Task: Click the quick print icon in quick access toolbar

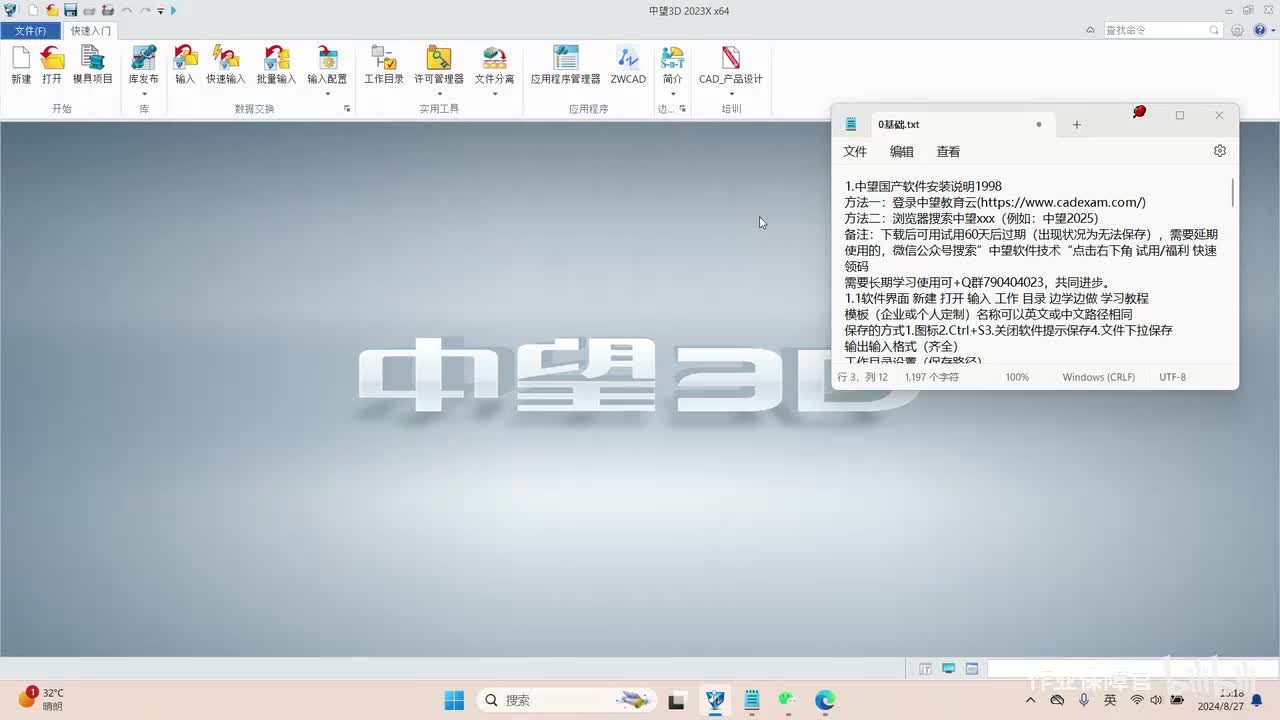Action: [89, 10]
